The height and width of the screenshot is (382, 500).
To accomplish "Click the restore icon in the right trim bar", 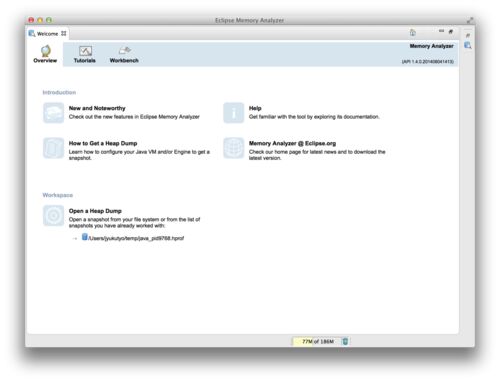I will tap(468, 35).
